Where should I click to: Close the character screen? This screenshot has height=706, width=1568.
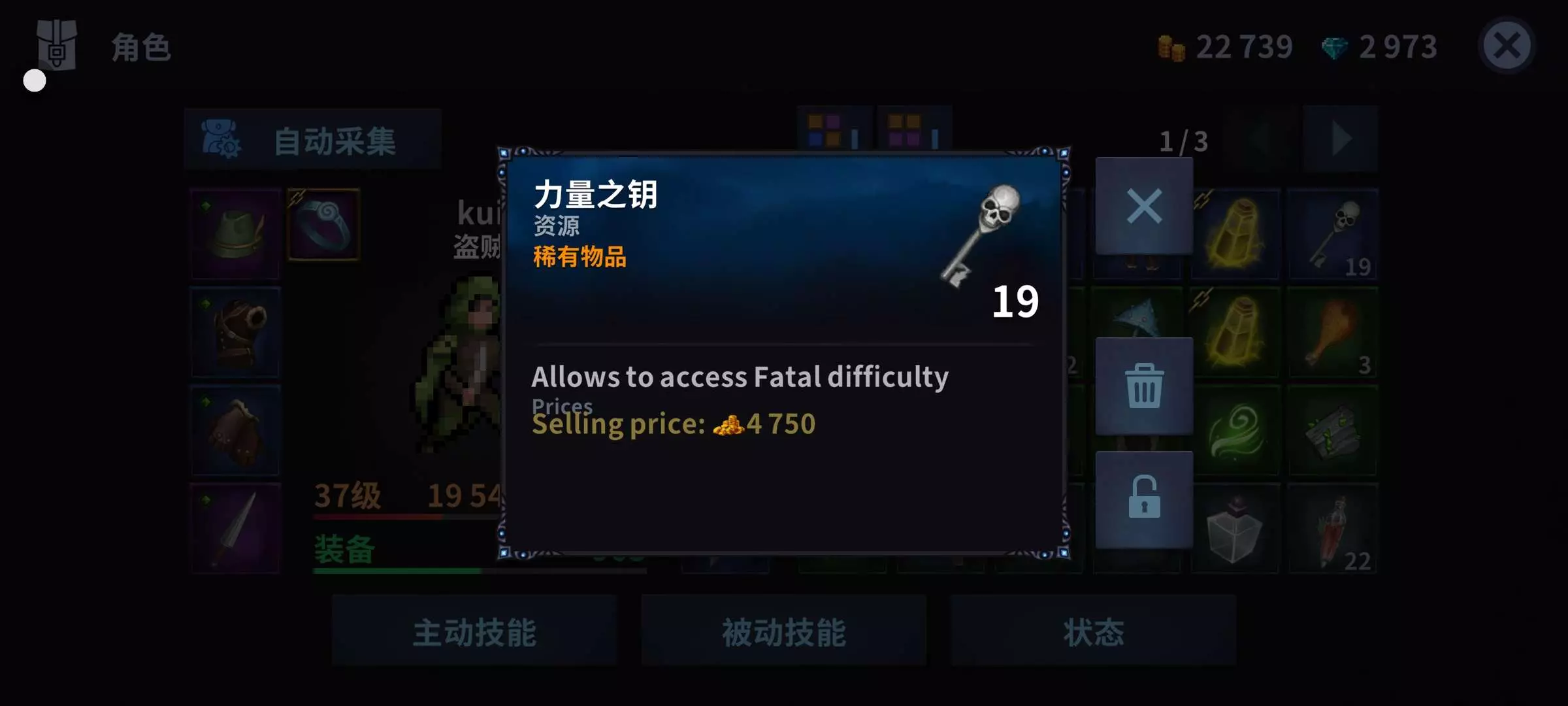click(x=1507, y=46)
